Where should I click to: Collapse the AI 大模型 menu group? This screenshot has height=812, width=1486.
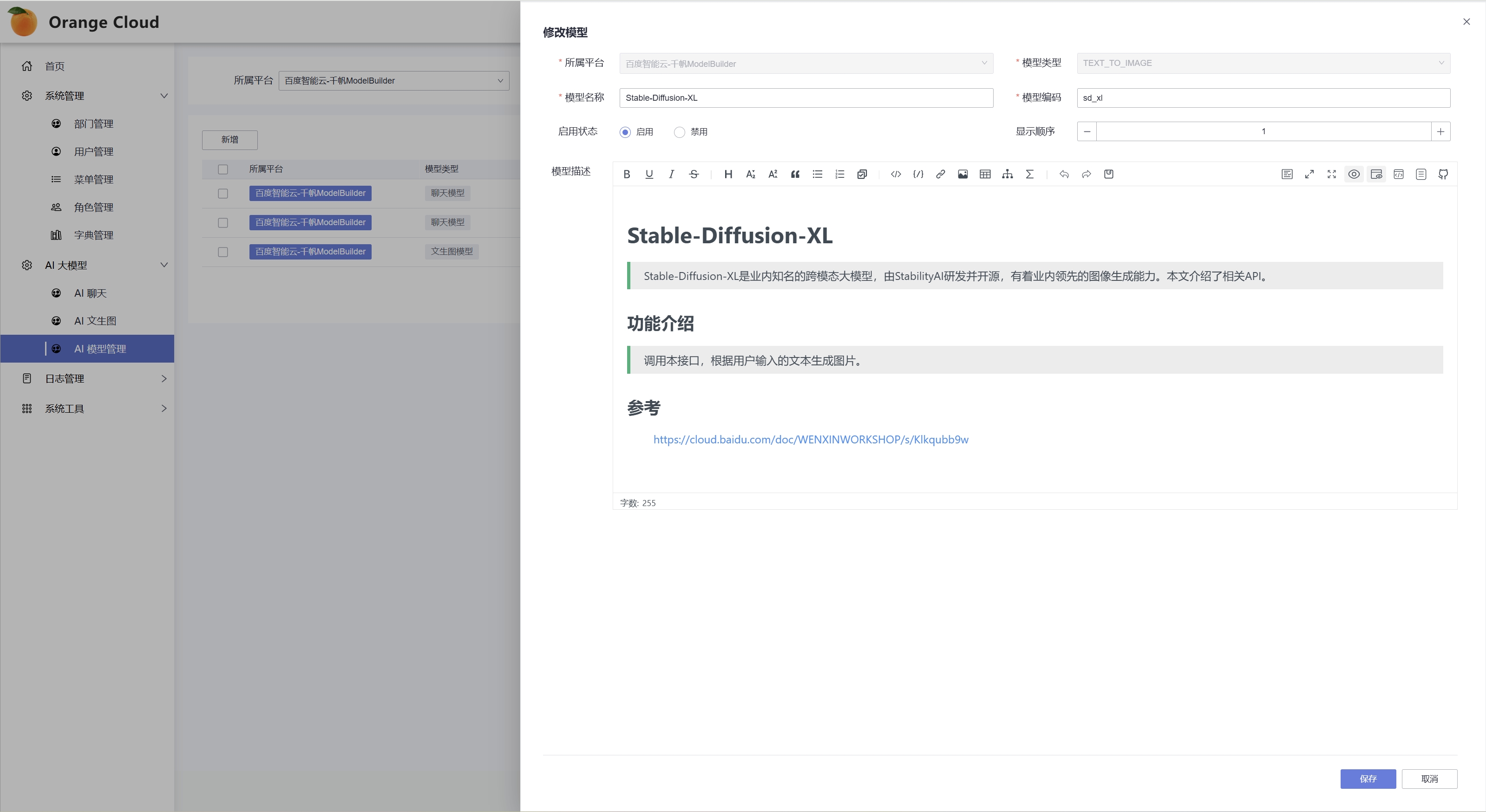coord(87,265)
